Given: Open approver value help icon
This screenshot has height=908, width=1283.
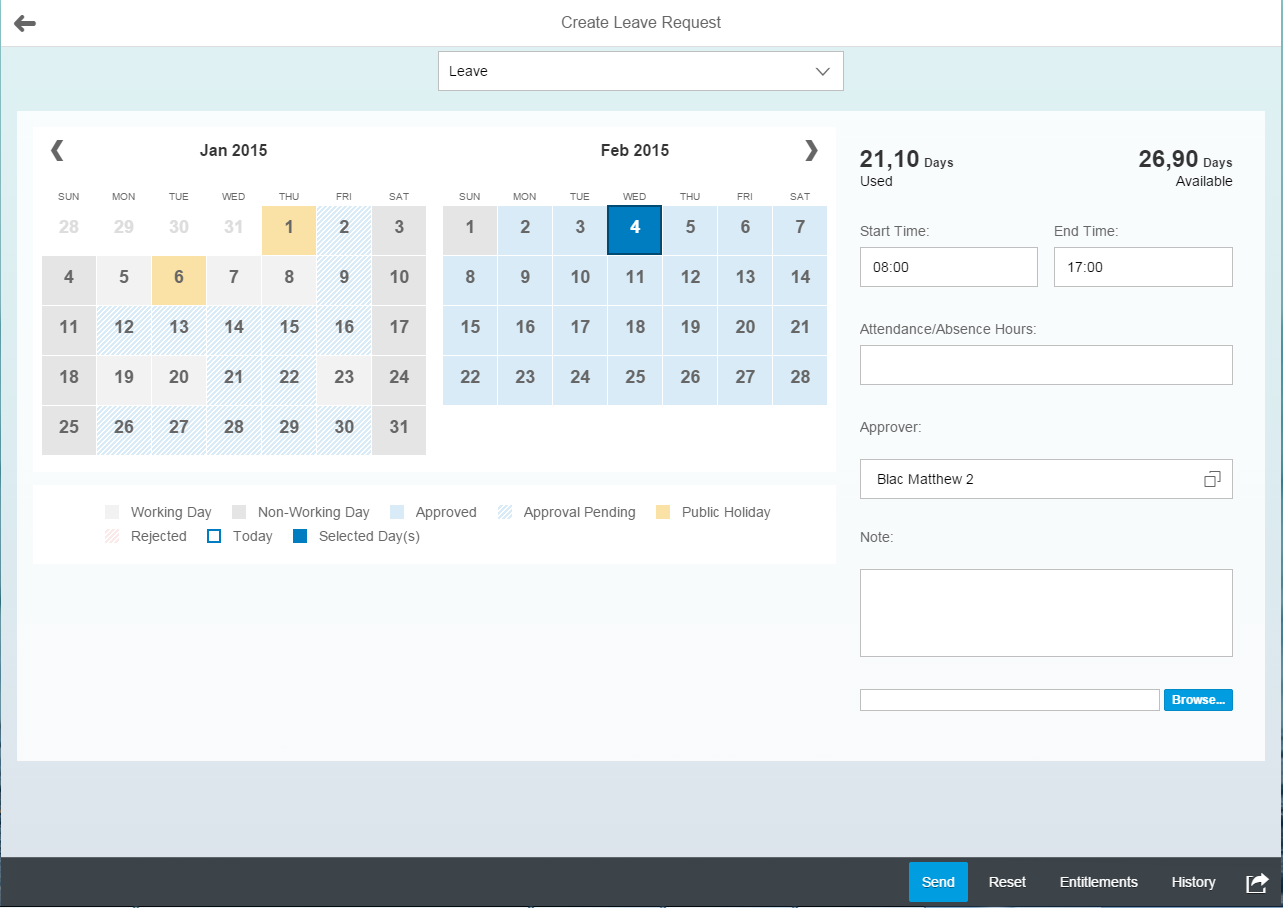Looking at the screenshot, I should click(1212, 479).
